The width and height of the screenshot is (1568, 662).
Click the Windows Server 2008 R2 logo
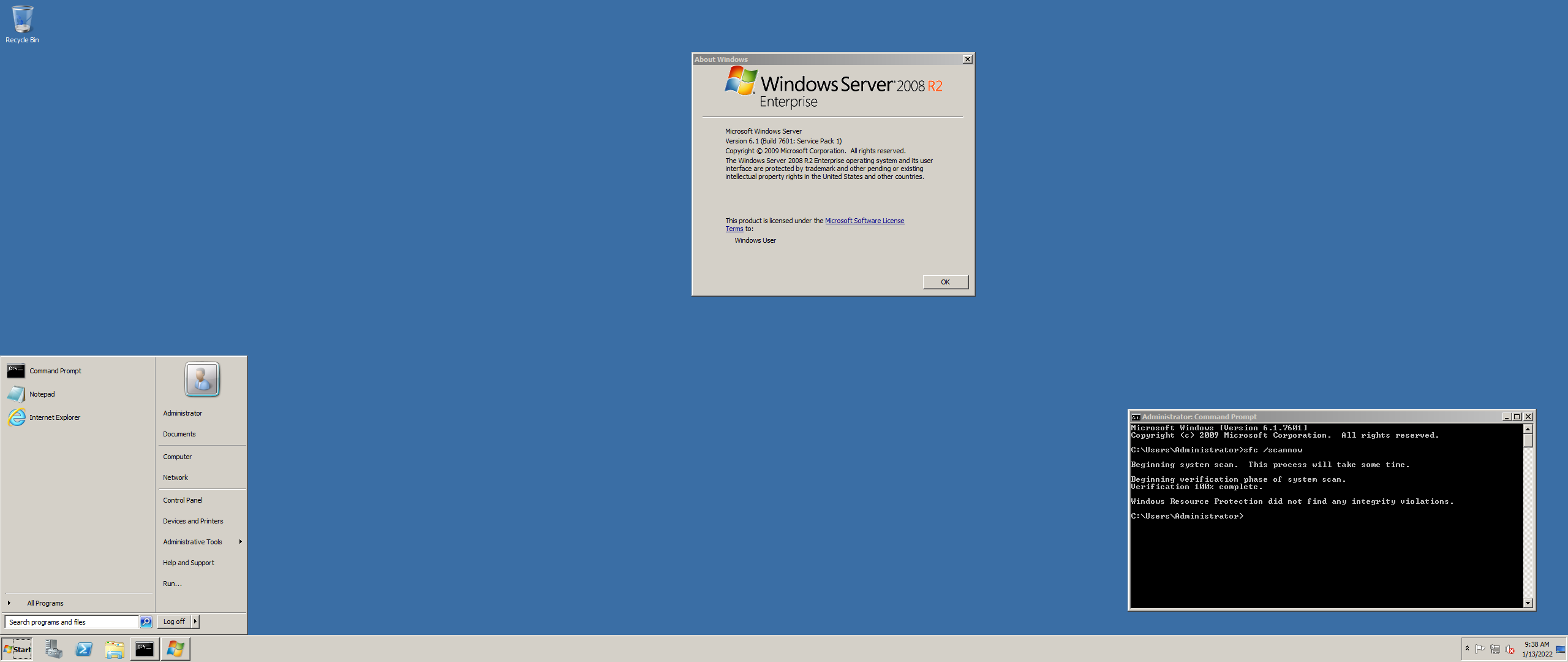833,87
